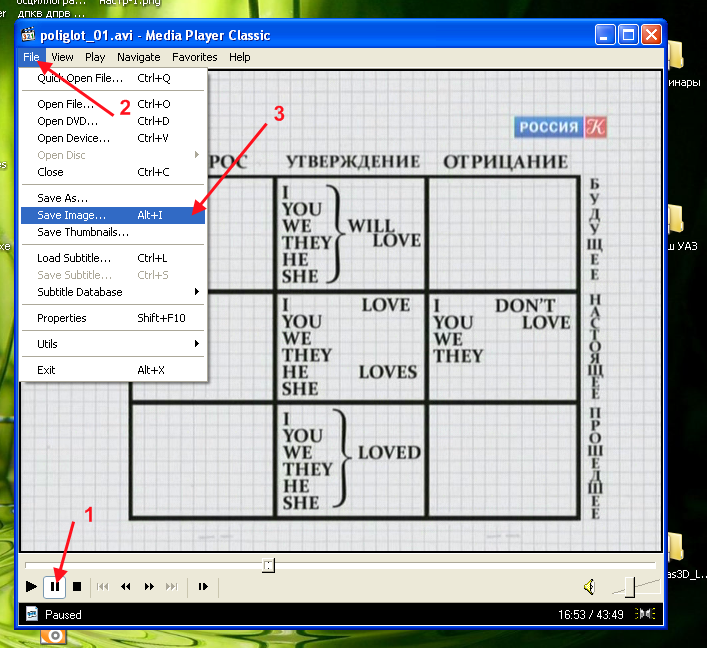Click the fast-forward (increase speed) icon

tap(149, 587)
